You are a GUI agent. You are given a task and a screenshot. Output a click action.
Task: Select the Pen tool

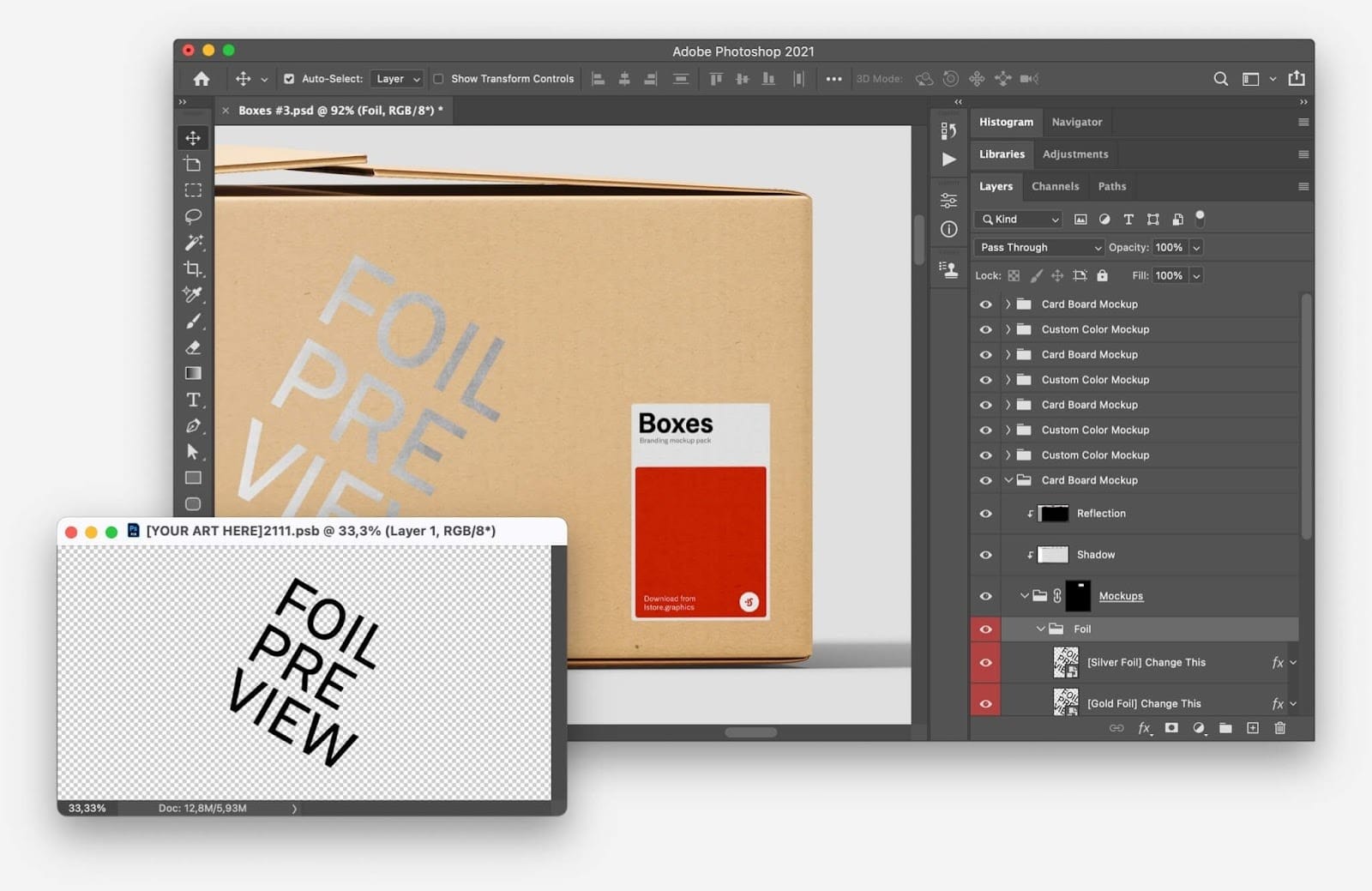coord(193,426)
